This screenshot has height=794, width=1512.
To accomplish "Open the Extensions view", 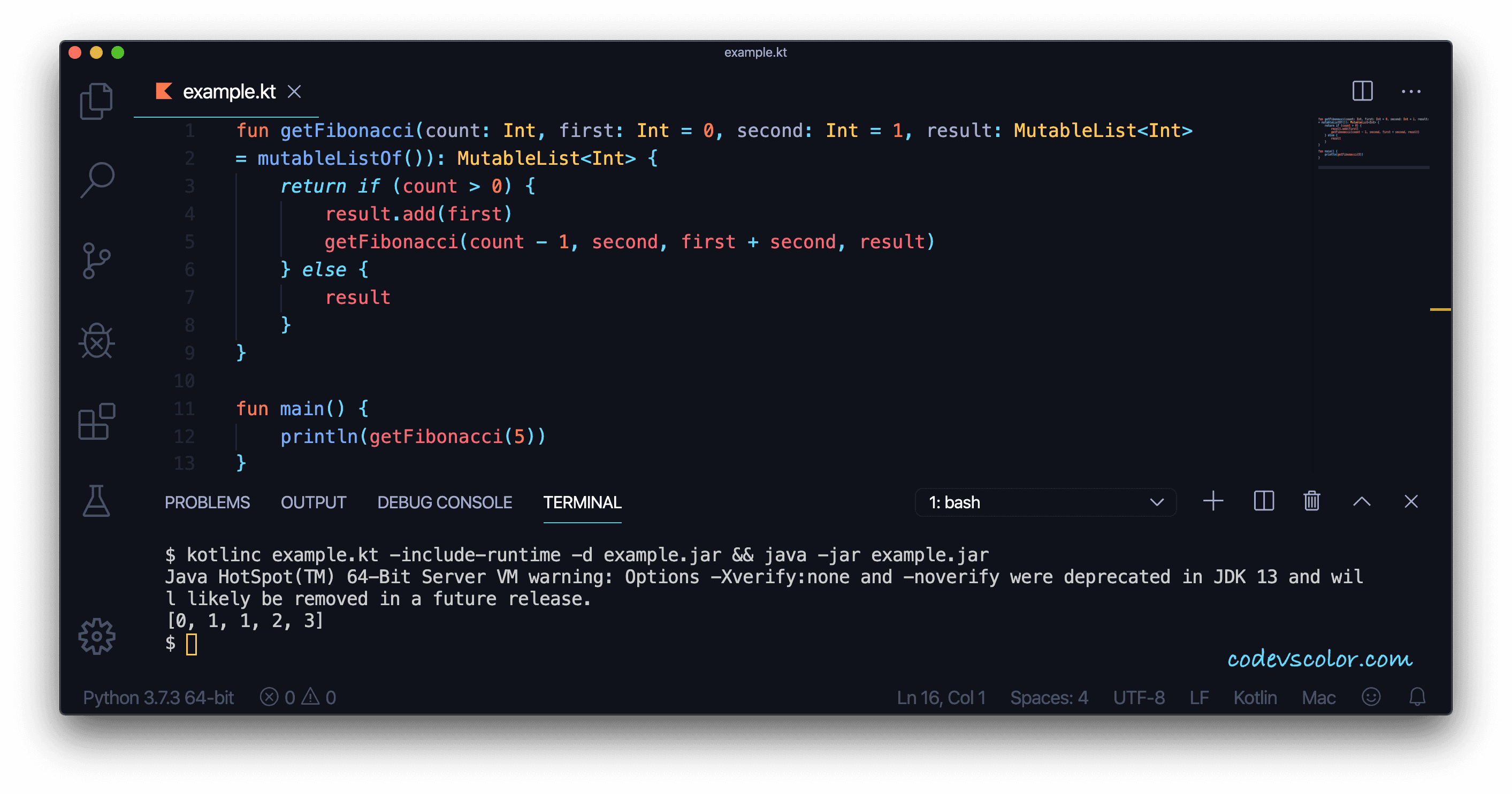I will tap(96, 422).
